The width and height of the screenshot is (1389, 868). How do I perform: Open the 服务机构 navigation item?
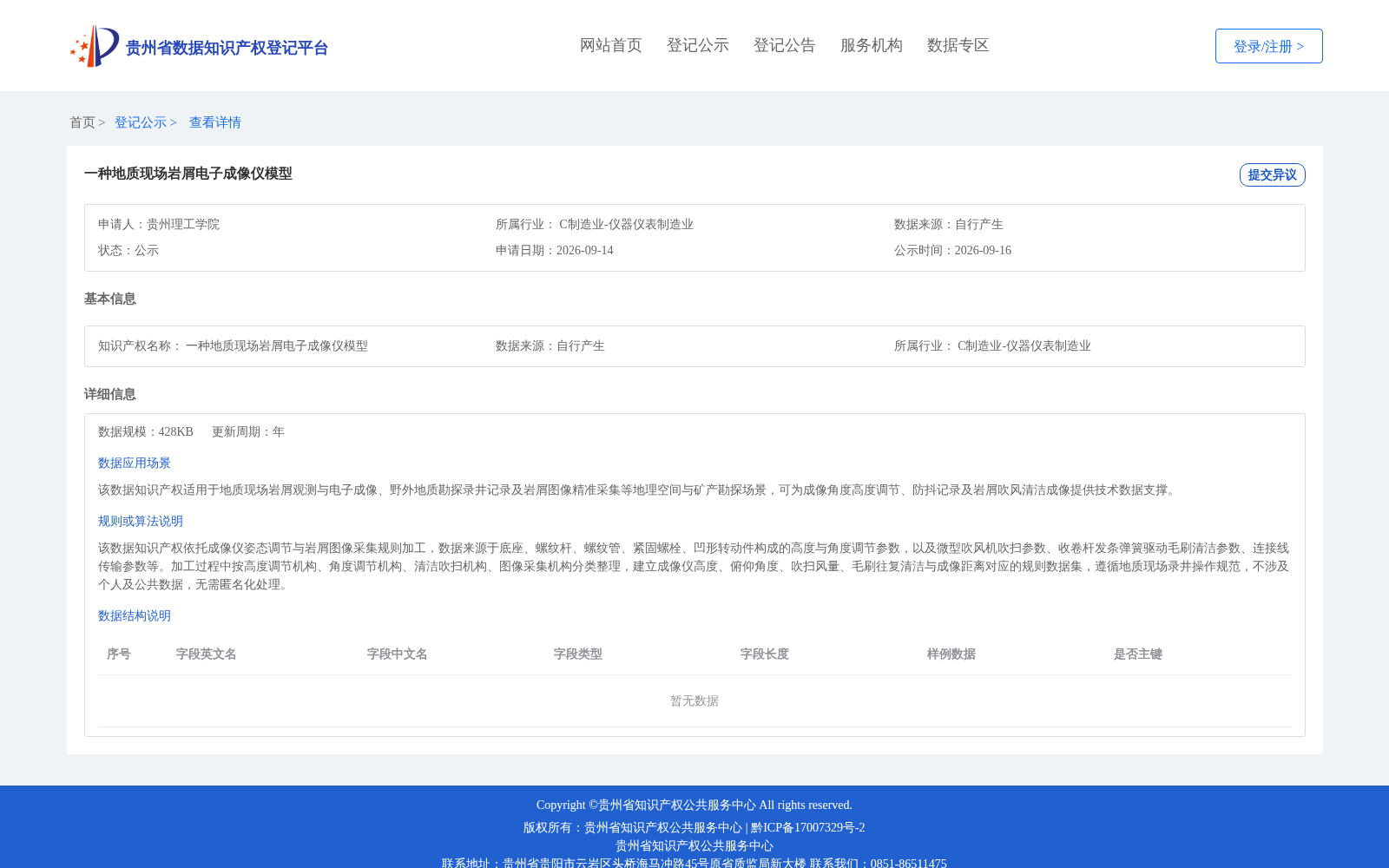click(x=872, y=45)
